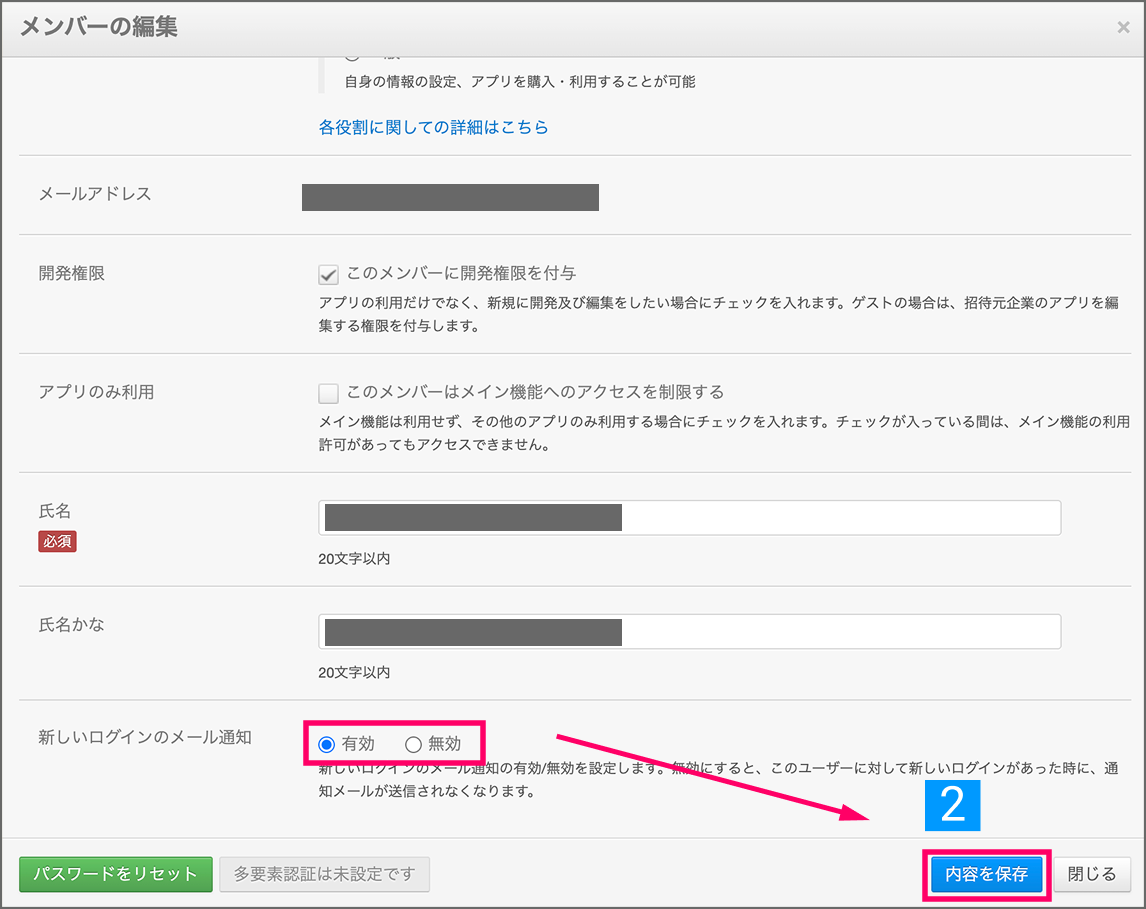The image size is (1146, 909).
Task: Click the アプリのみ利用 row label
Action: tap(96, 392)
